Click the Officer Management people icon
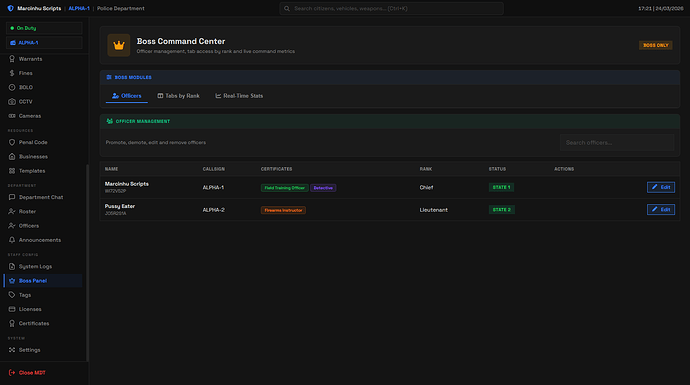 (x=110, y=121)
